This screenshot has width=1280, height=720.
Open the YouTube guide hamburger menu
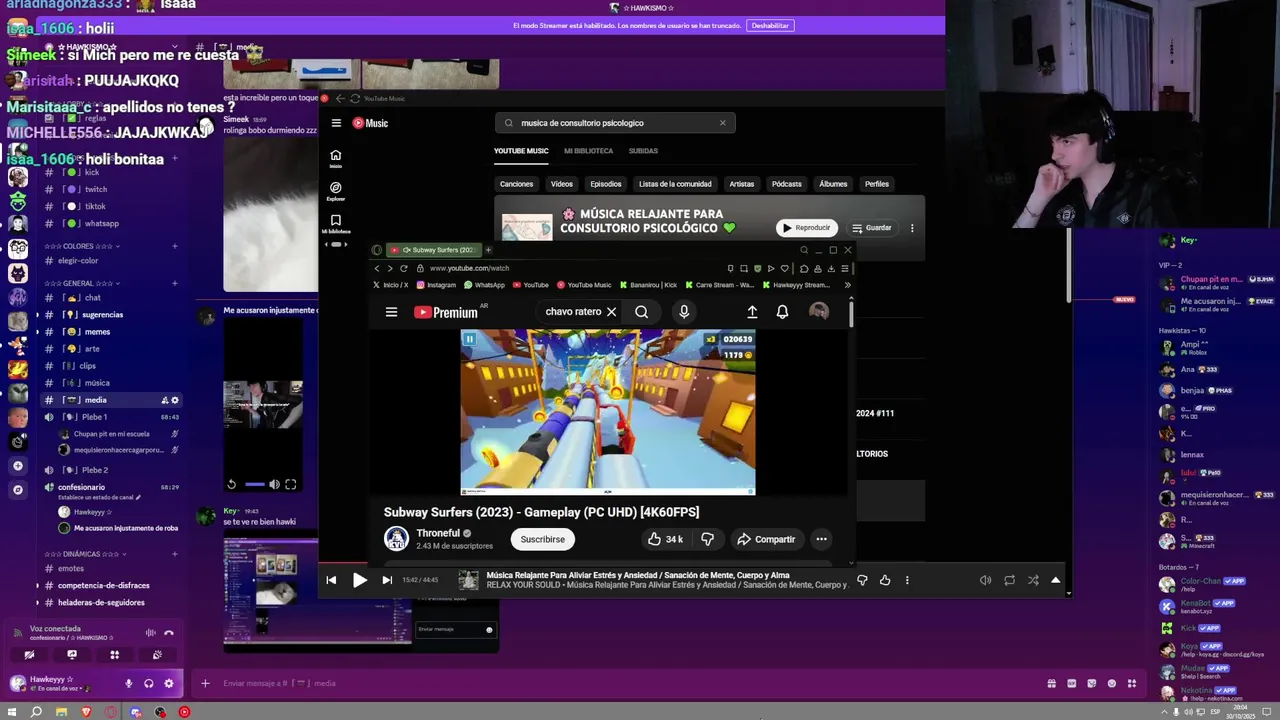coord(391,312)
